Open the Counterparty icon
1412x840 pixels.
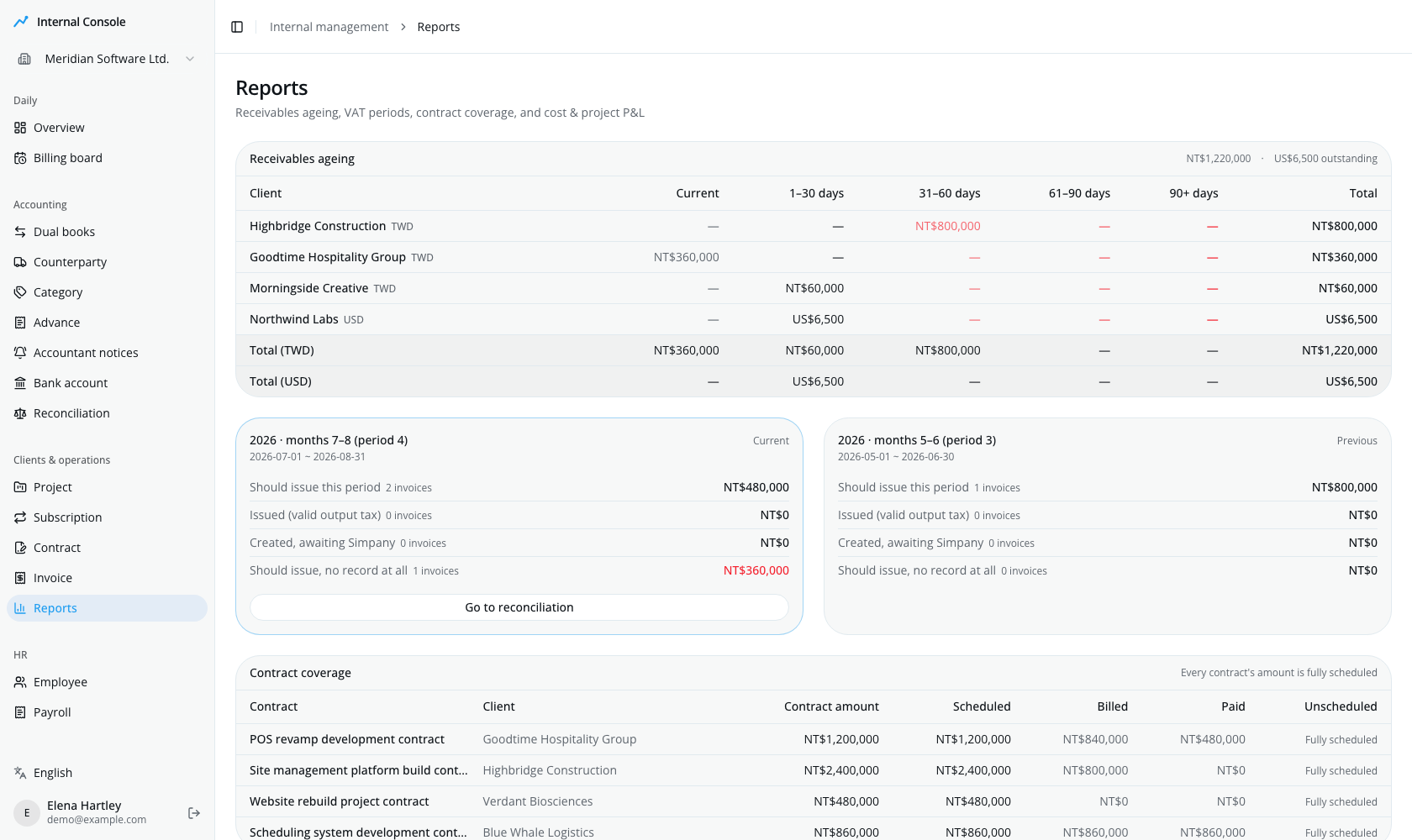coord(20,262)
